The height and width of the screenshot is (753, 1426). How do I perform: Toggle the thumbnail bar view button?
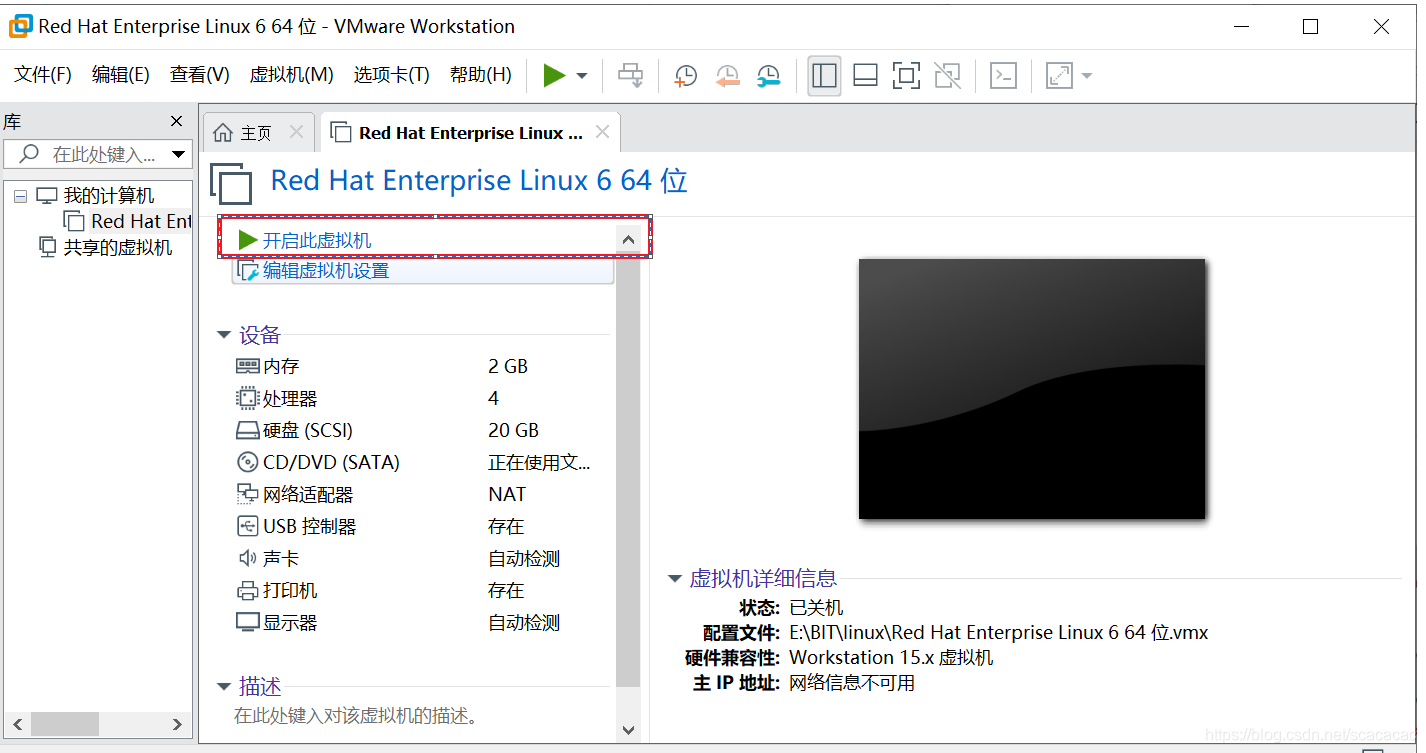866,75
